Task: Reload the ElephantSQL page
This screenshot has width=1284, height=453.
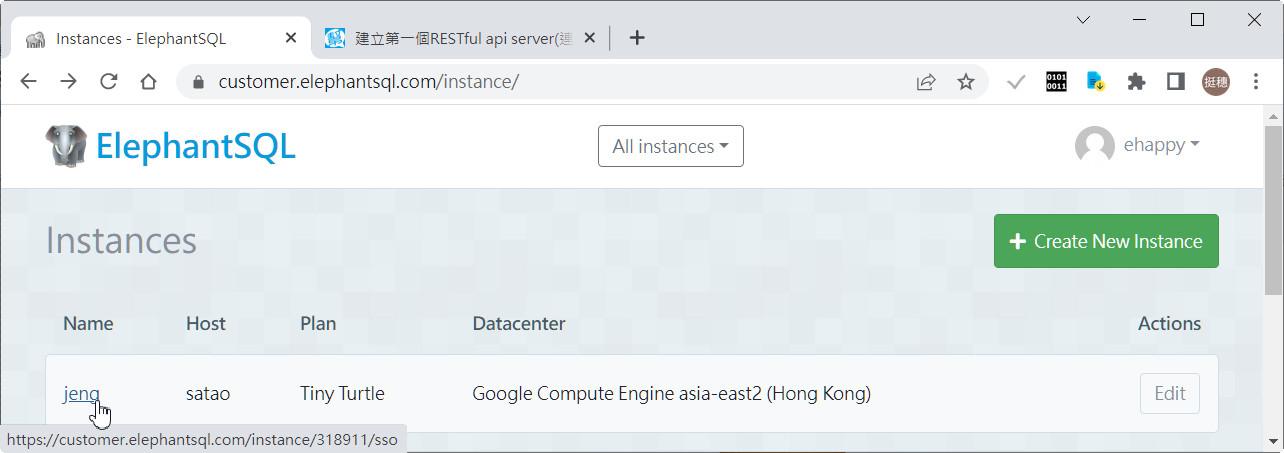Action: click(x=108, y=82)
